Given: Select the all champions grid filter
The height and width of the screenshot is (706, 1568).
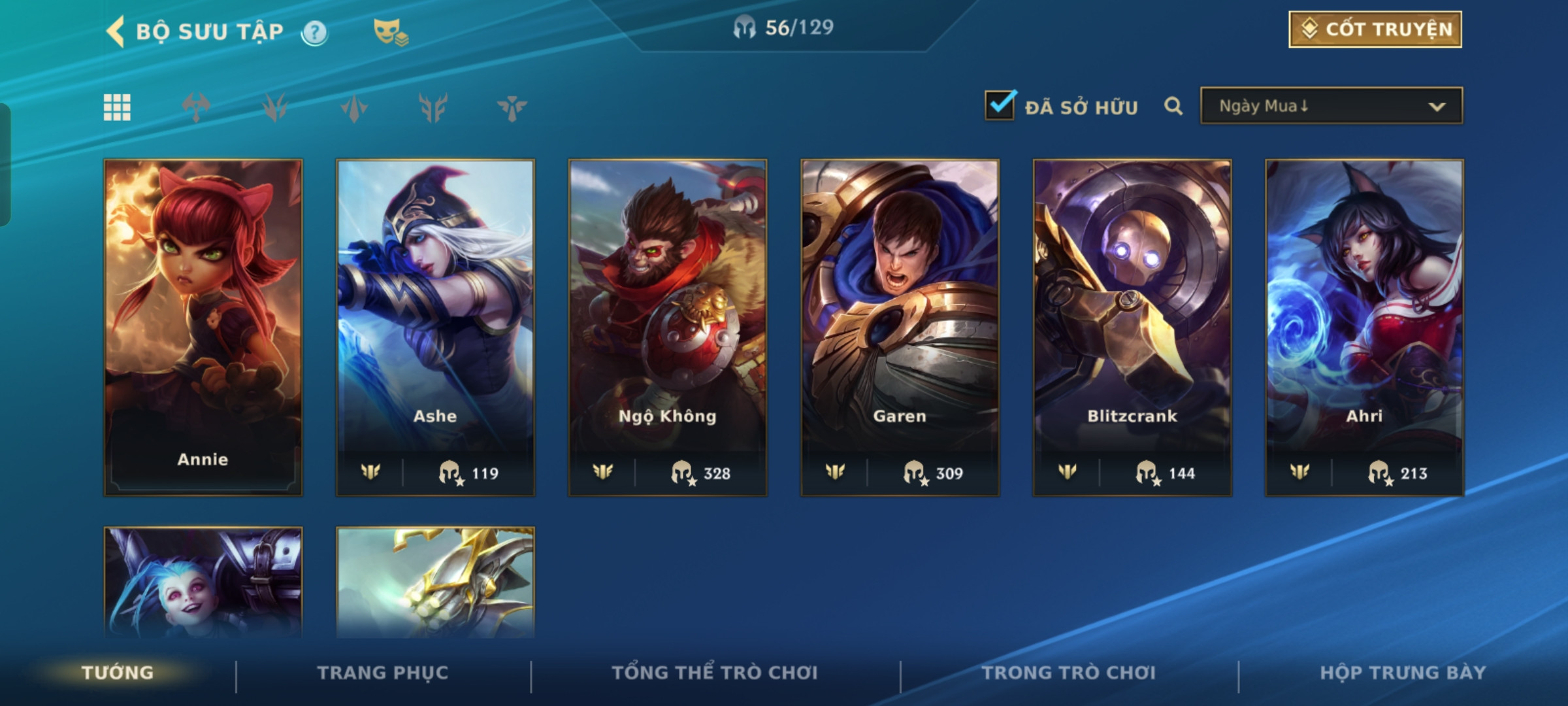Looking at the screenshot, I should pyautogui.click(x=117, y=107).
